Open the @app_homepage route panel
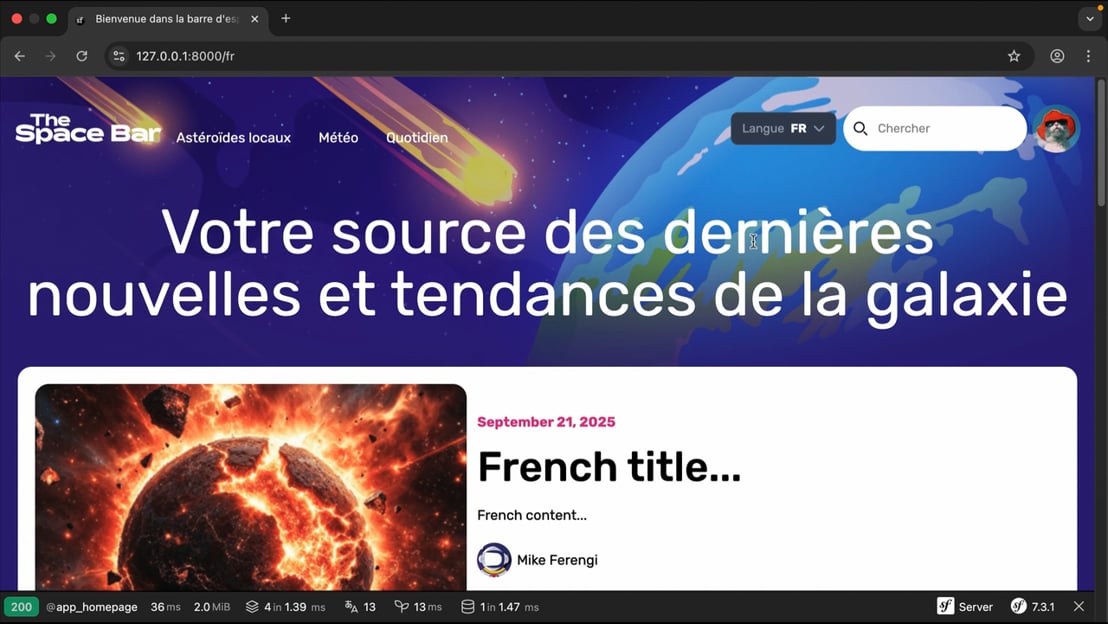Screen dimensions: 1108x624 point(92,607)
